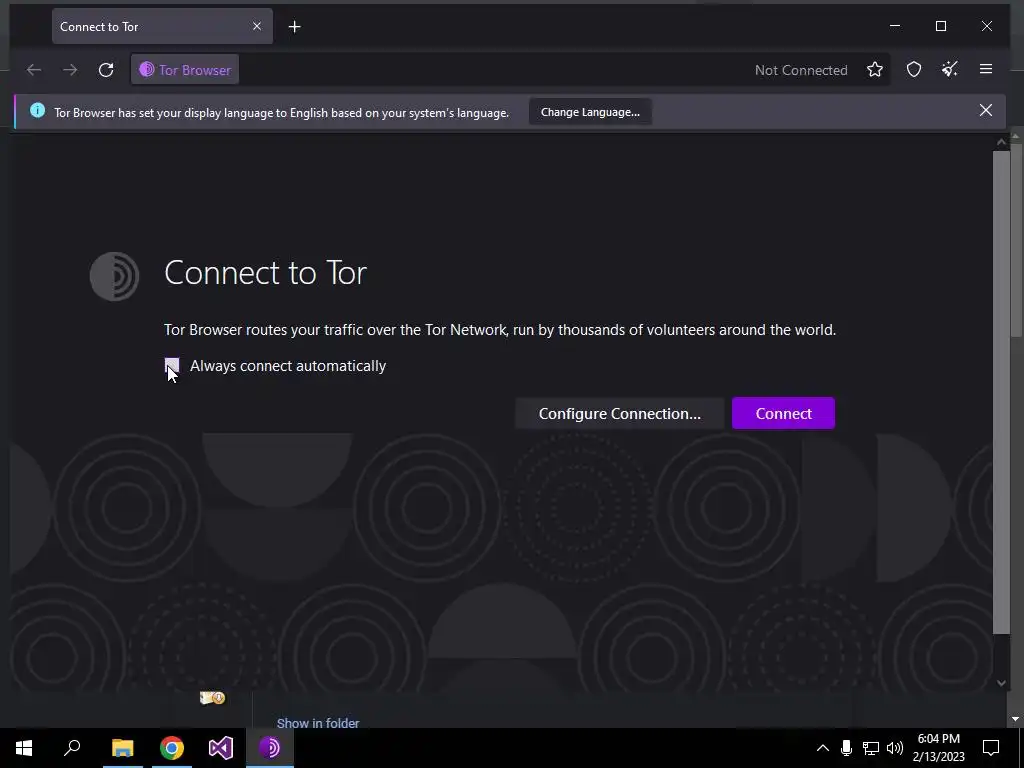Screen dimensions: 1024x768
Task: Click the page scrollbar up arrow
Action: coord(1001,142)
